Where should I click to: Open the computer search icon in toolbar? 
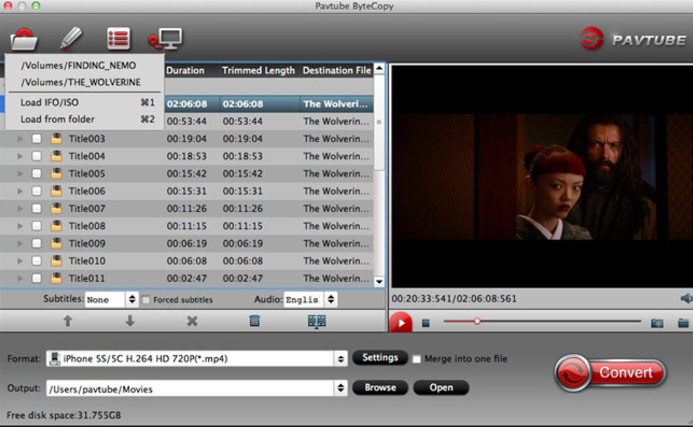(x=165, y=40)
